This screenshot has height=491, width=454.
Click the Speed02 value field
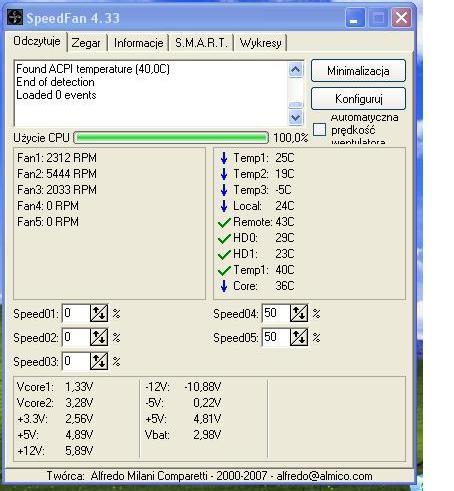point(76,337)
